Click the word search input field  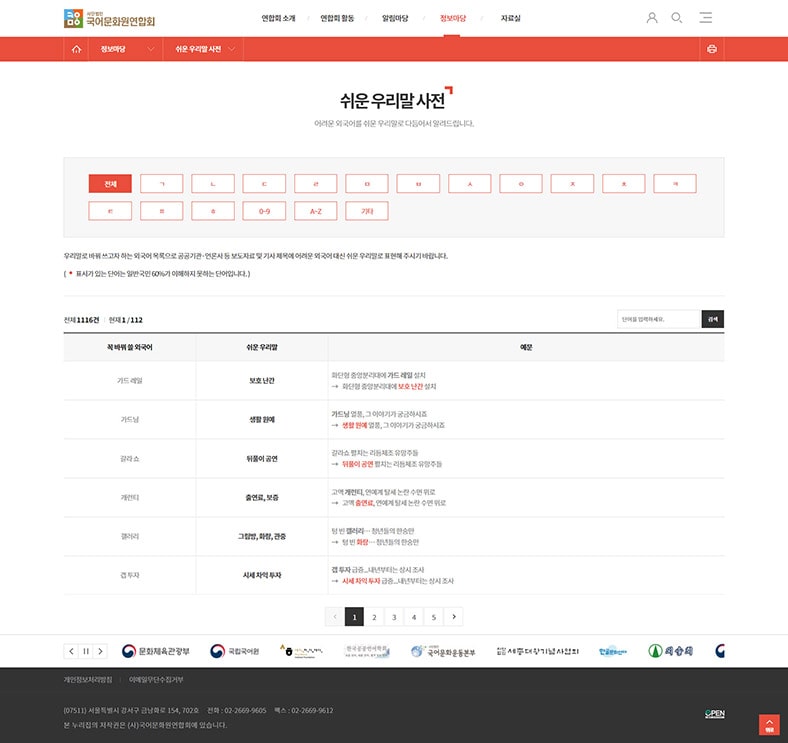[658, 319]
